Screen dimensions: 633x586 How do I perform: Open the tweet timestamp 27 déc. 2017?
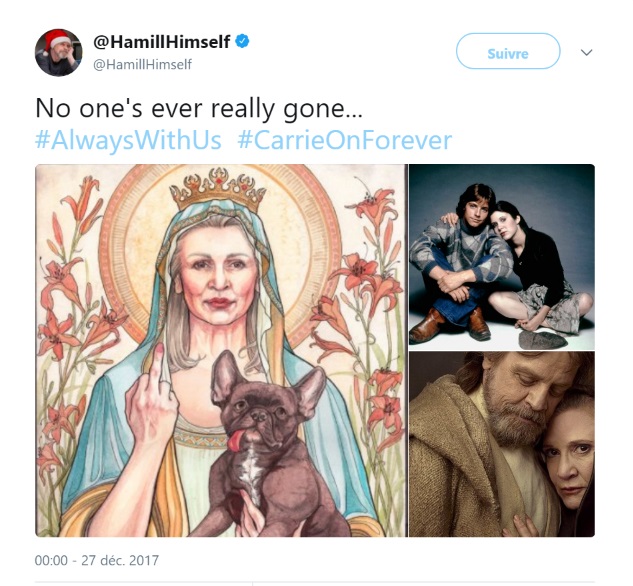click(96, 560)
